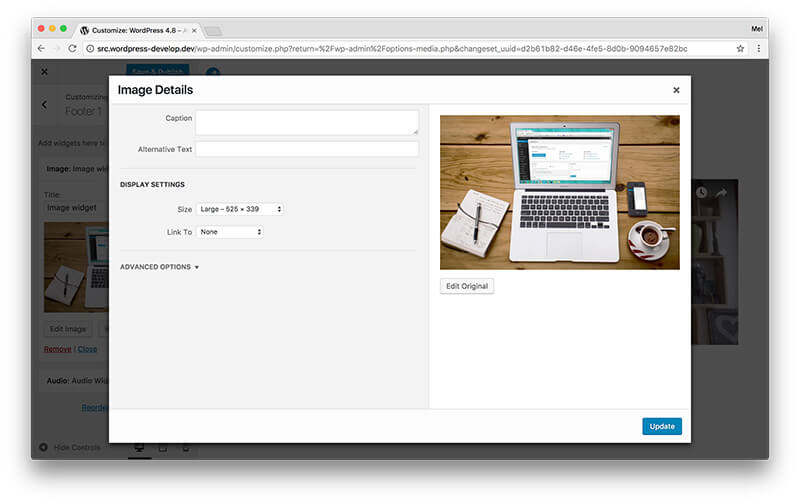Bookmark this page with the star
The image size is (800, 504).
740,48
